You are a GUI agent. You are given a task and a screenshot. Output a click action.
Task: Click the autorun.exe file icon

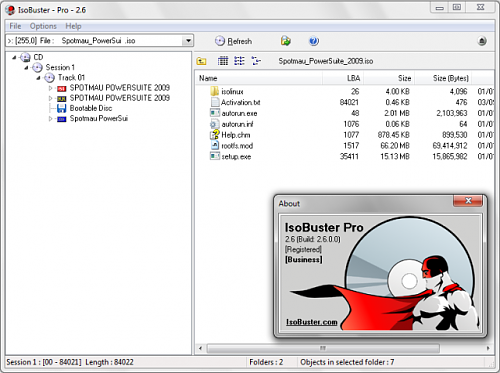215,113
